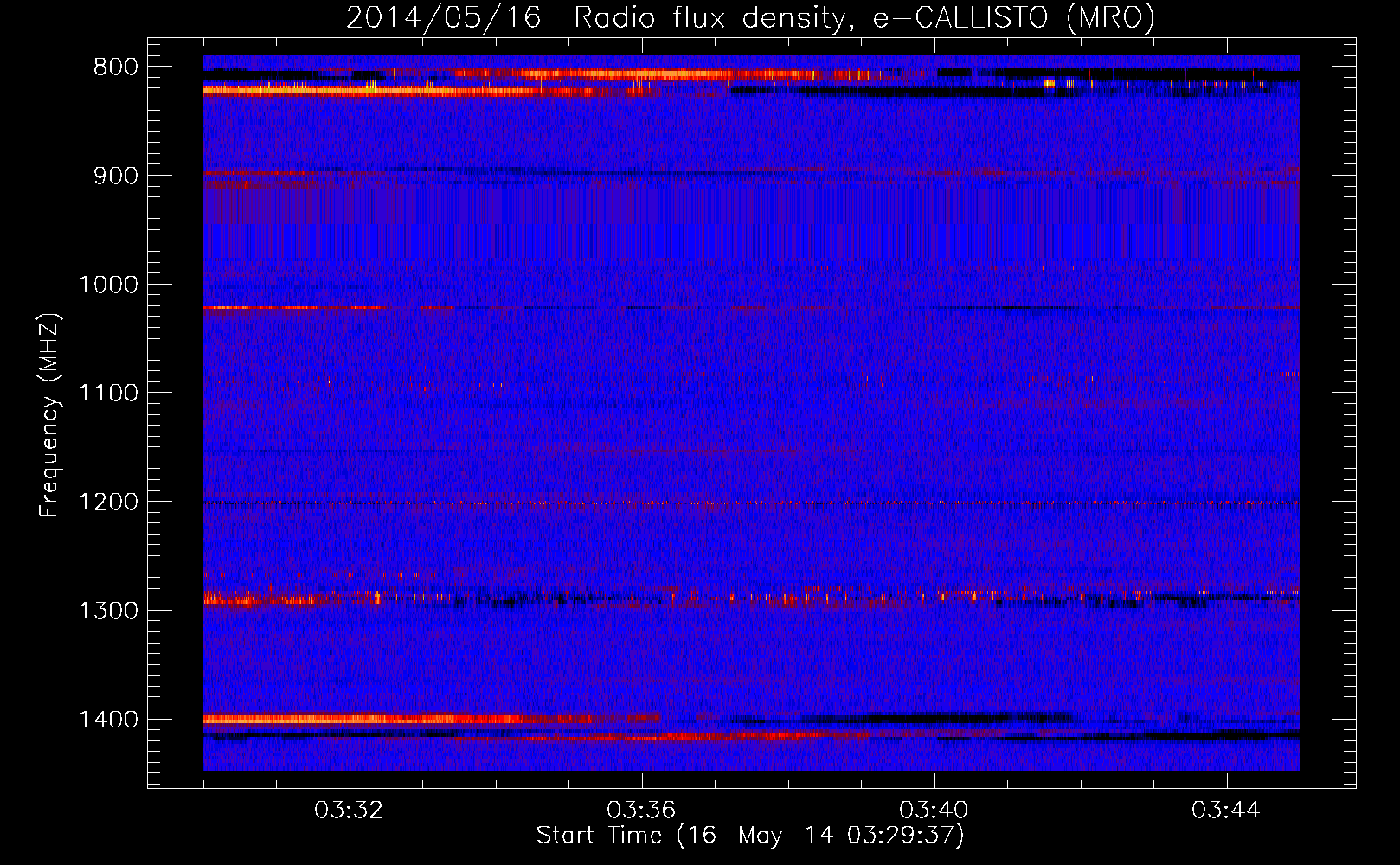Click the 900 frequency tick label
Screen dimensions: 1400x865
[115, 176]
